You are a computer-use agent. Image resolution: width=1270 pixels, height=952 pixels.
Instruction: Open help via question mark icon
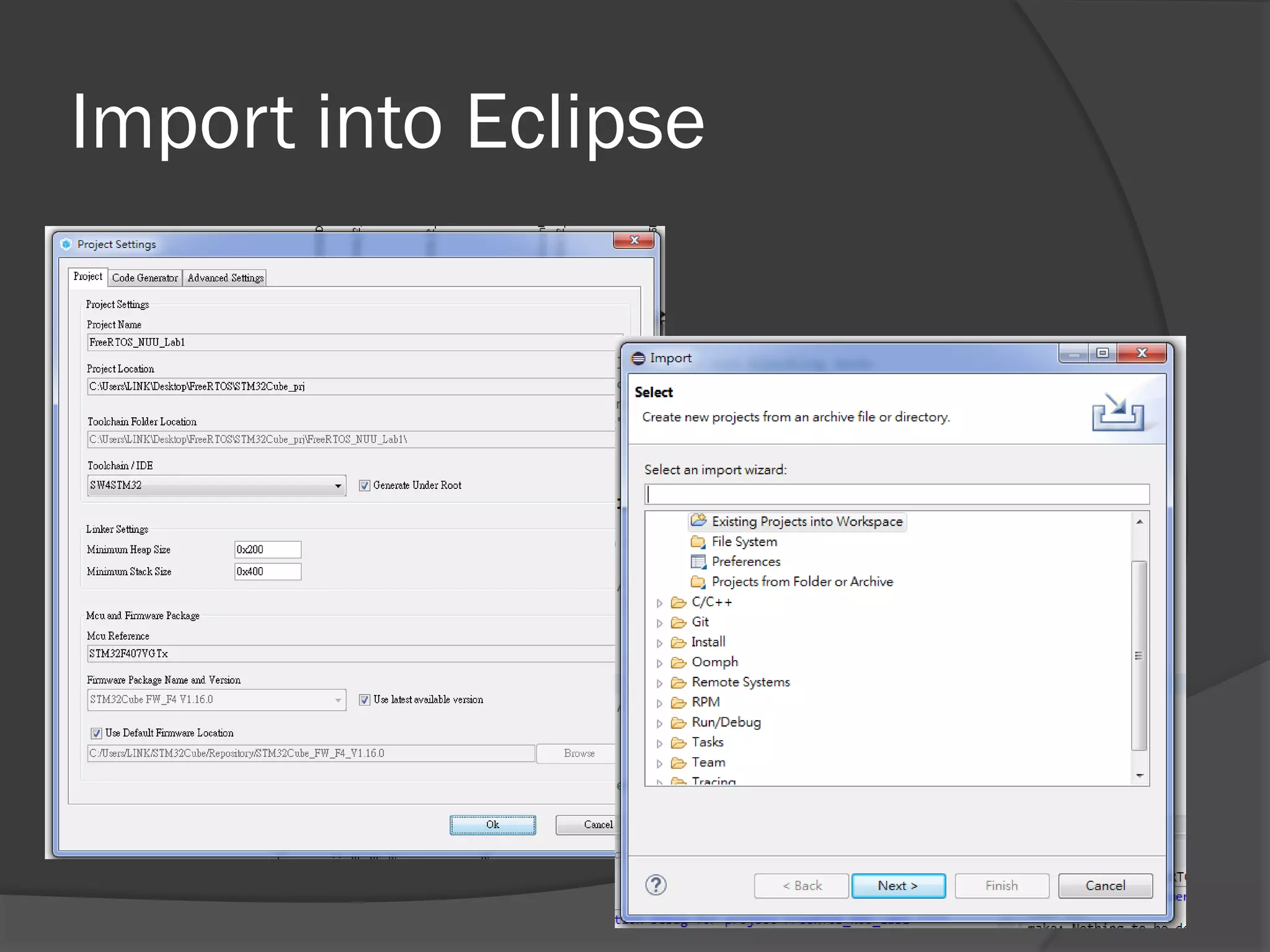click(655, 885)
